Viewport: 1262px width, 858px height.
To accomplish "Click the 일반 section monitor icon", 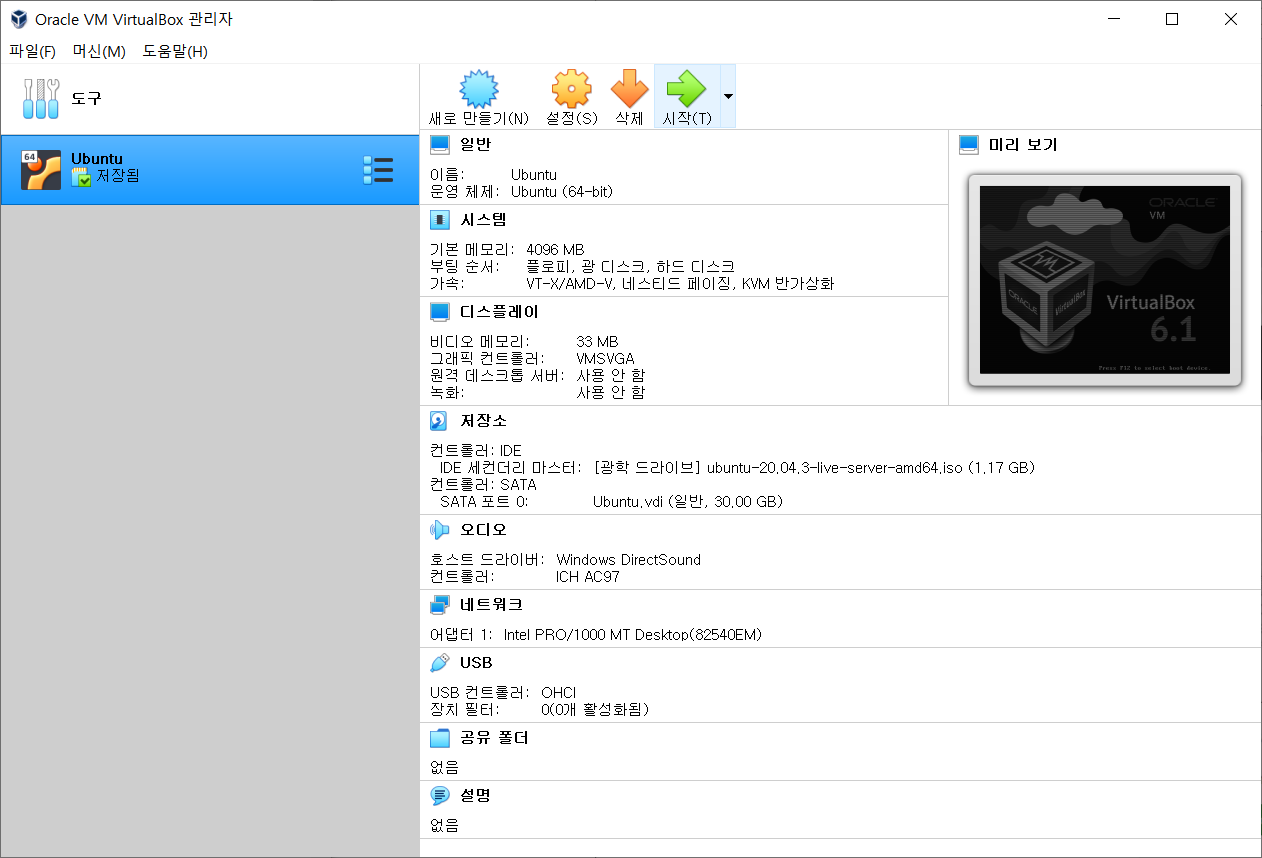I will (x=440, y=145).
